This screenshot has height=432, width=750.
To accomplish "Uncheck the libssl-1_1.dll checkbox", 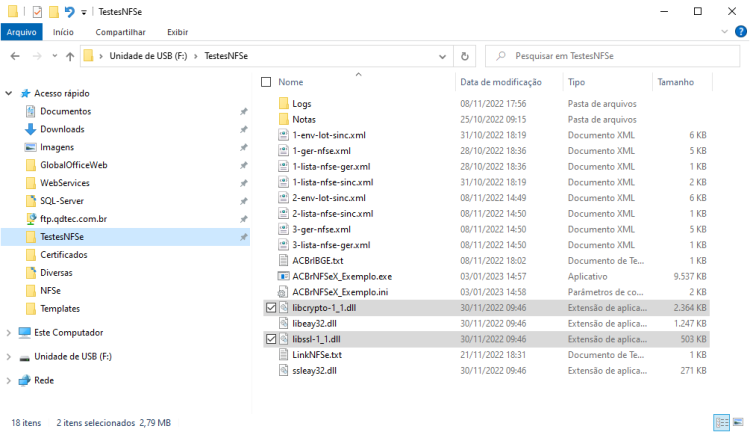I will point(271,339).
